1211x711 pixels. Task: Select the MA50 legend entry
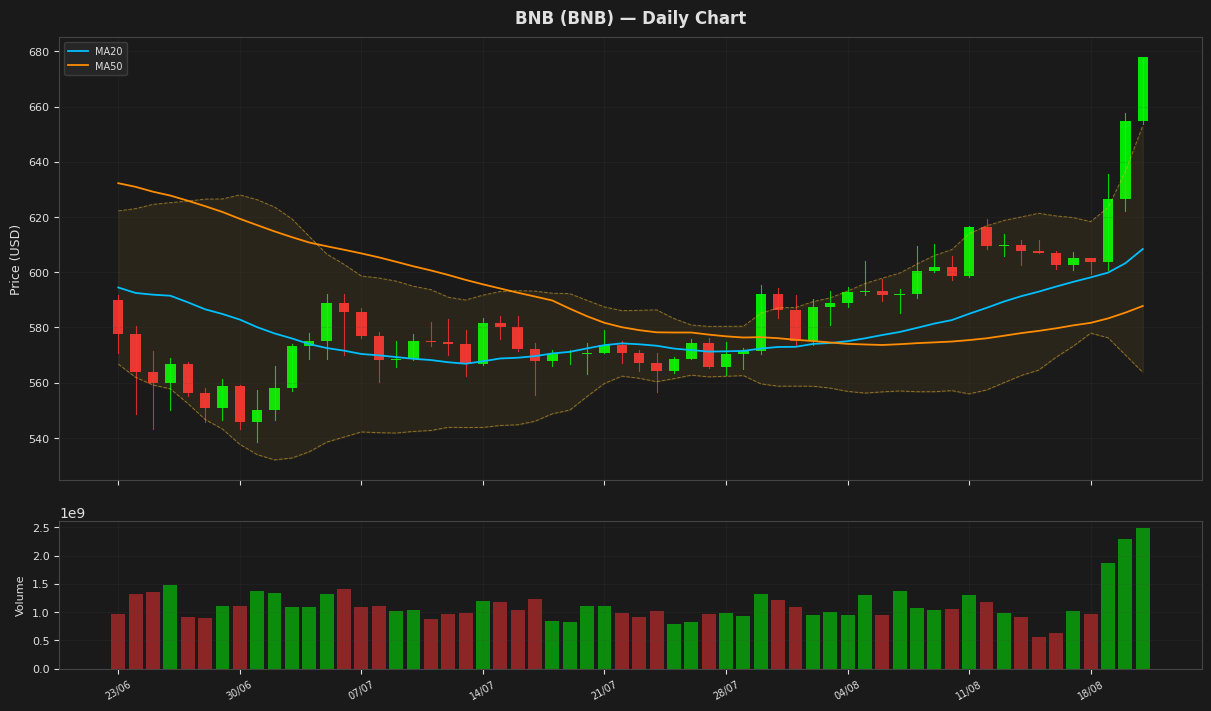pos(95,66)
